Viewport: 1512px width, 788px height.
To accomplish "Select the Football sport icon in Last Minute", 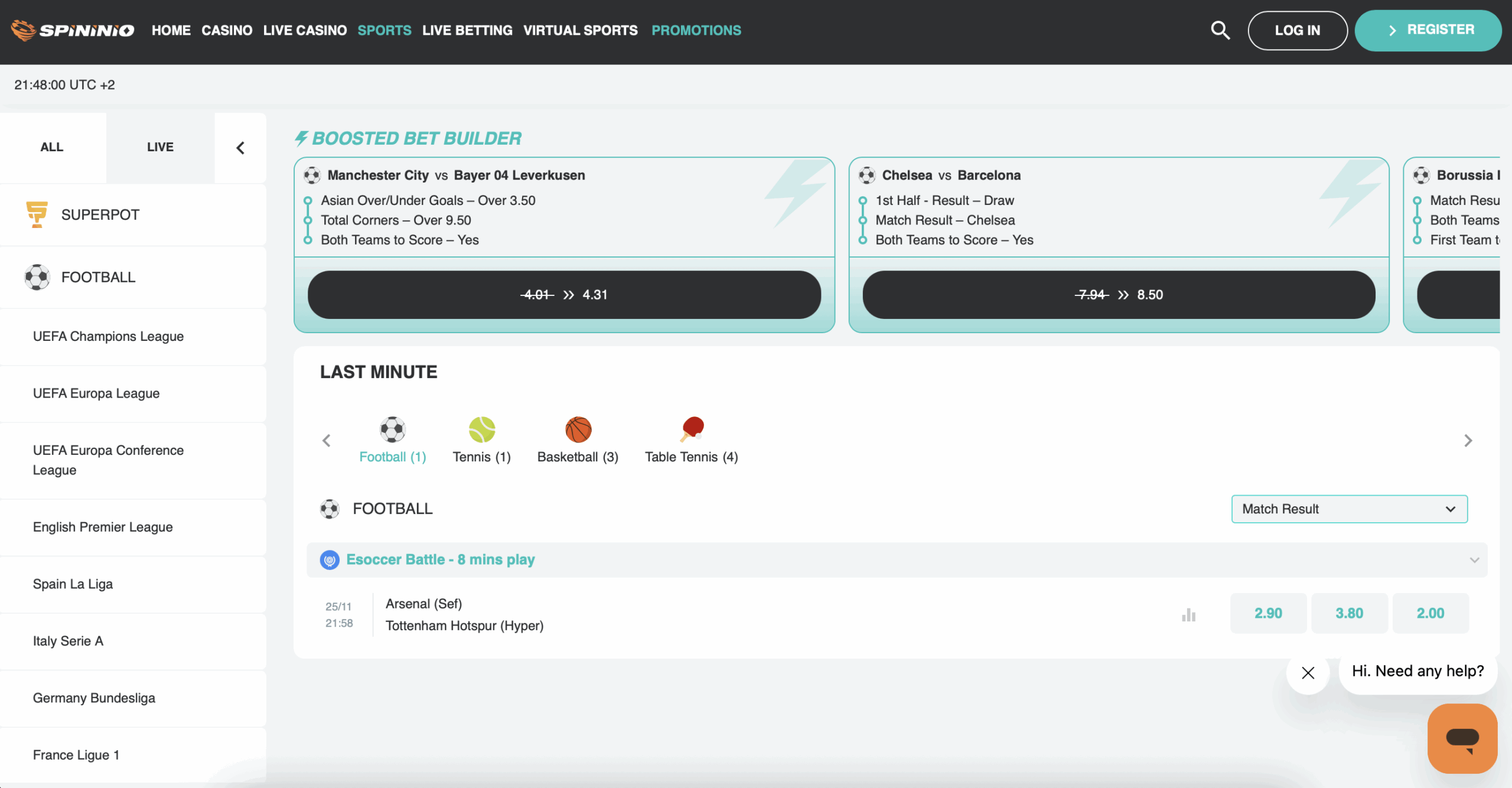I will [392, 430].
